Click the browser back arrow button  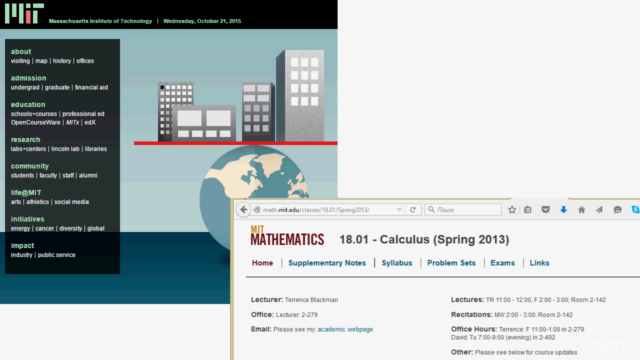[244, 209]
